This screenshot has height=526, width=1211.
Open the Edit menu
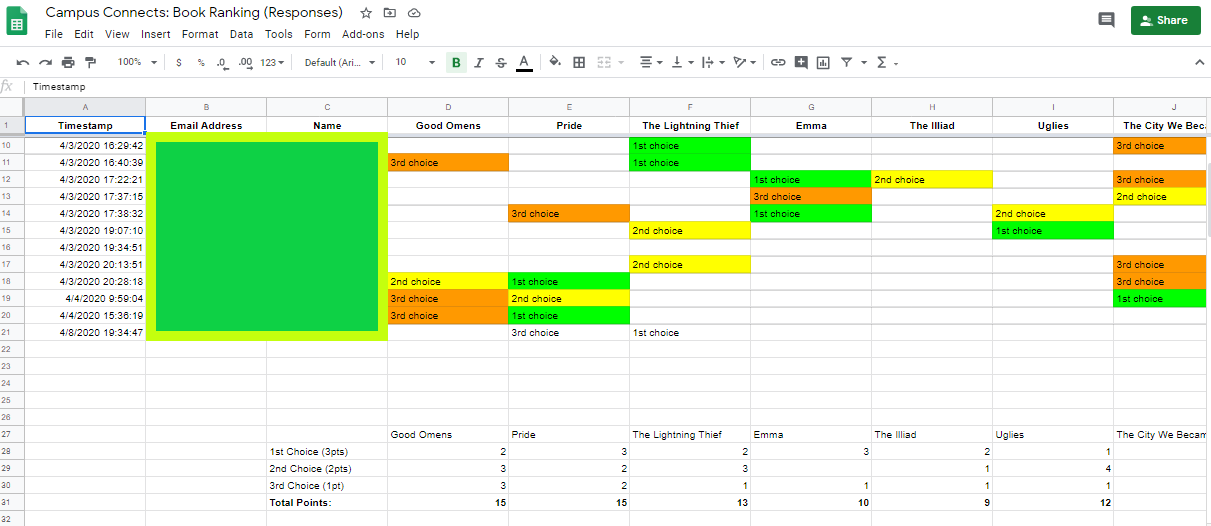pos(84,34)
